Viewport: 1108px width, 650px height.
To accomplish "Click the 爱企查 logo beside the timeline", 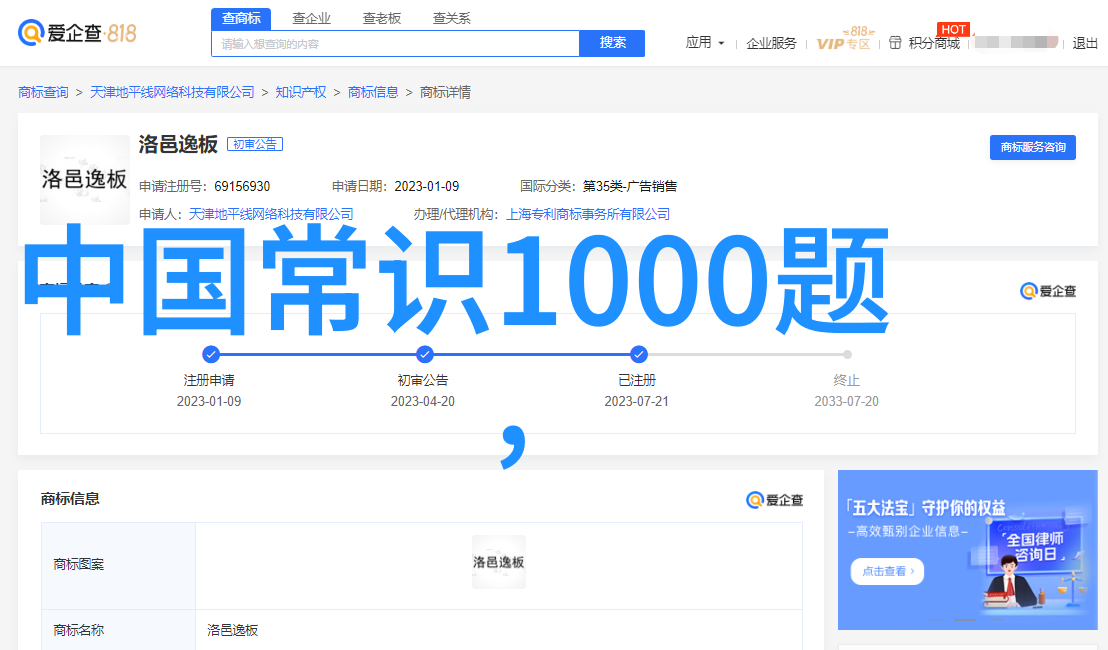I will coord(1048,291).
